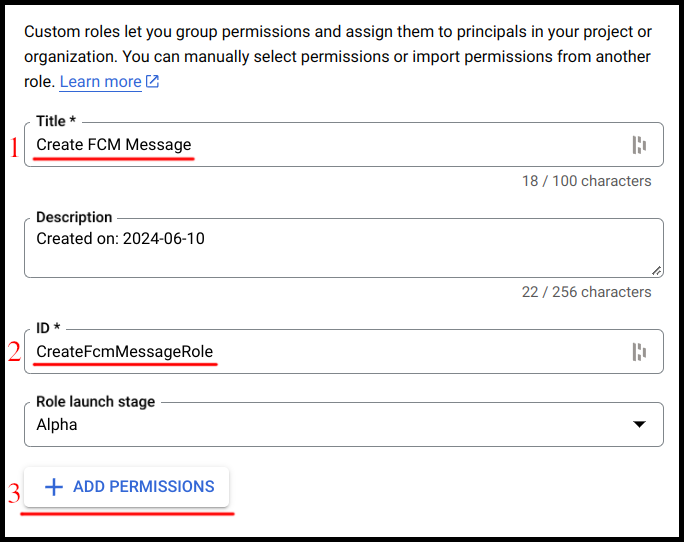Image resolution: width=684 pixels, height=542 pixels.
Task: Focus the Title field containing Create FCM Message
Action: [x=320, y=145]
